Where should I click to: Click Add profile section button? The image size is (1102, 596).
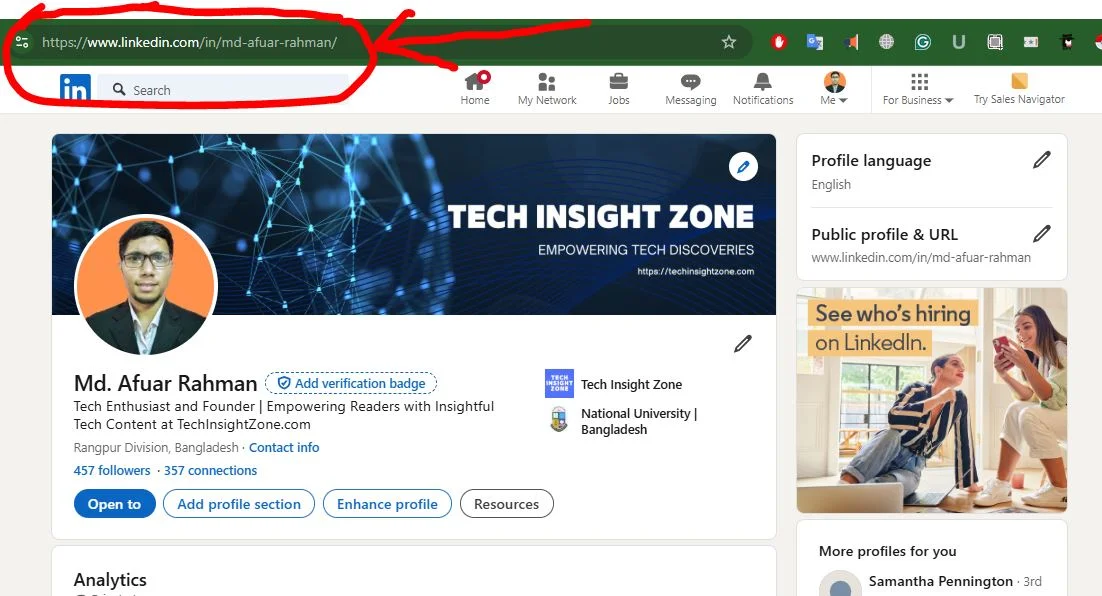[239, 504]
